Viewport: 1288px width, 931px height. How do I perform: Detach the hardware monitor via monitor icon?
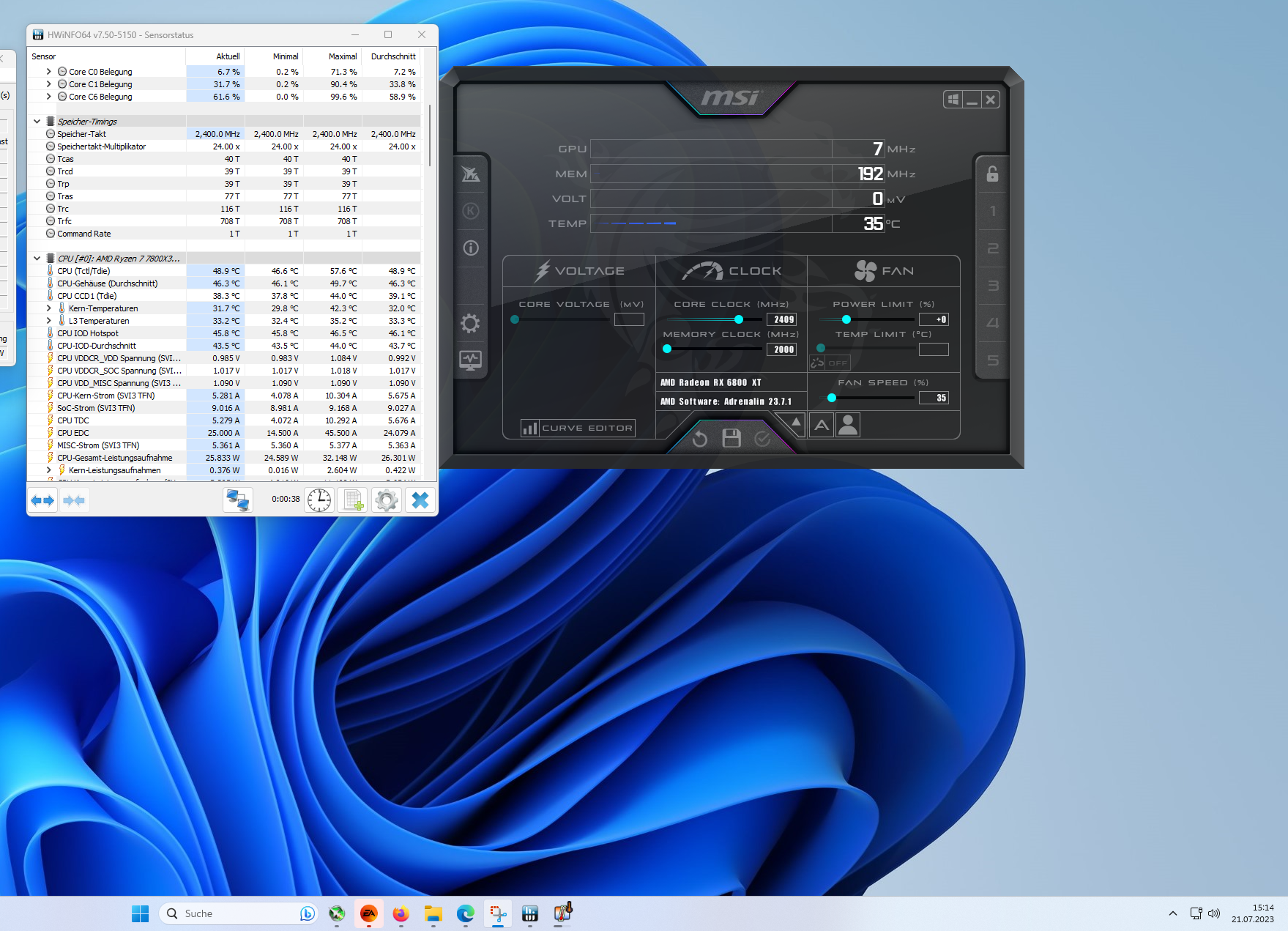coord(470,360)
